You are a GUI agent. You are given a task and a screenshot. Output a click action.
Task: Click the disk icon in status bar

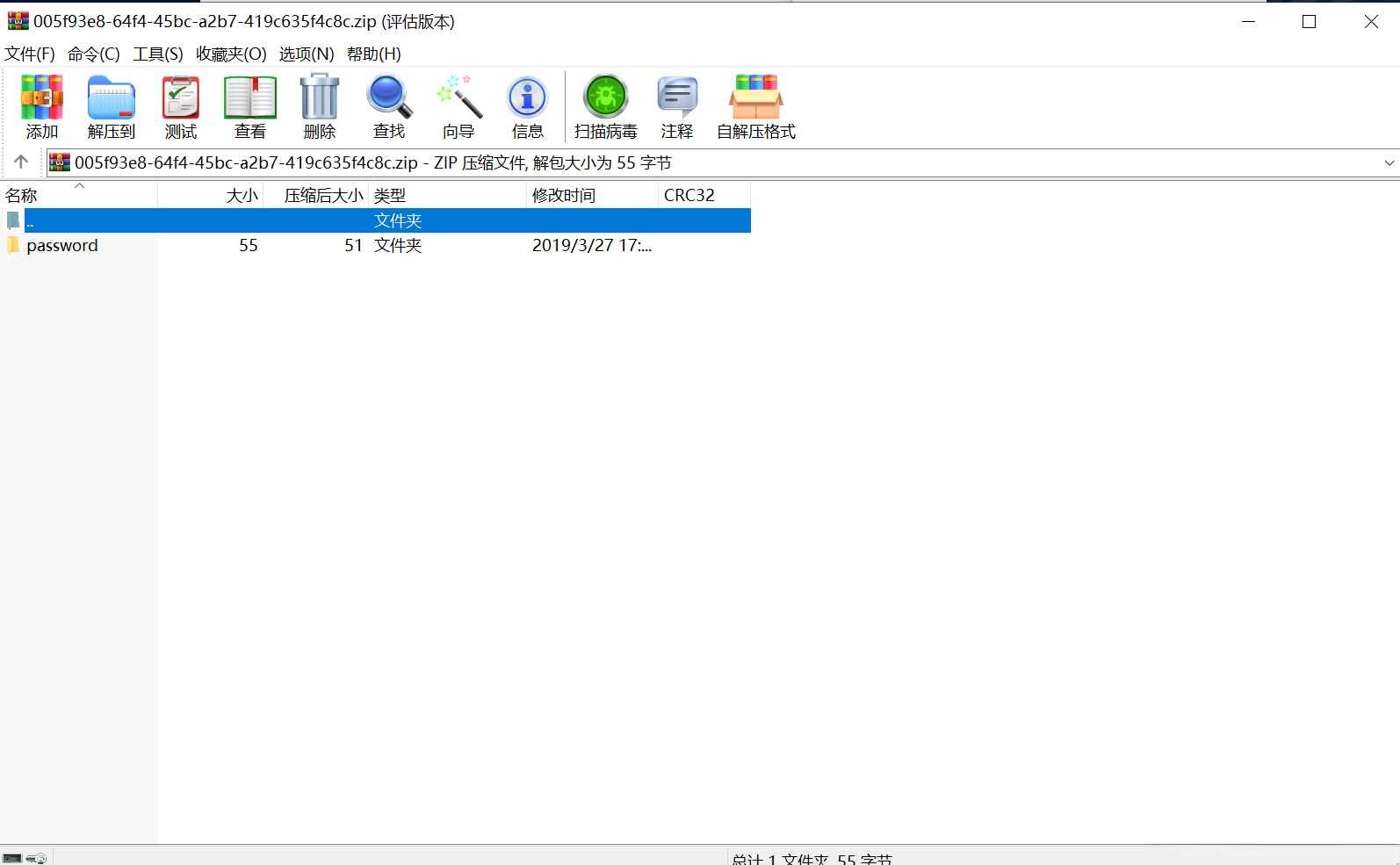click(12, 858)
